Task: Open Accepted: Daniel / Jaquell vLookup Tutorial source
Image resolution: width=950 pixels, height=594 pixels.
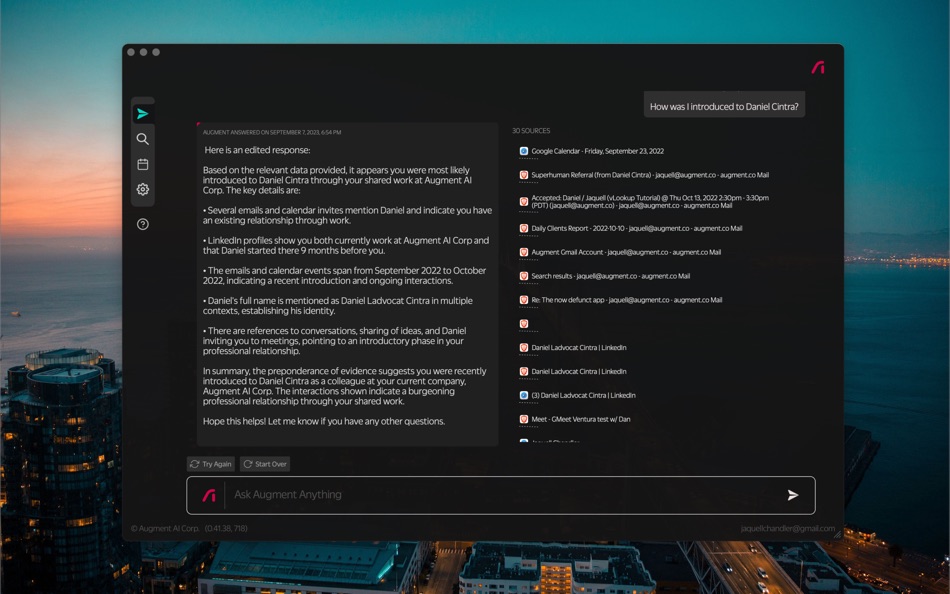Action: (x=650, y=201)
